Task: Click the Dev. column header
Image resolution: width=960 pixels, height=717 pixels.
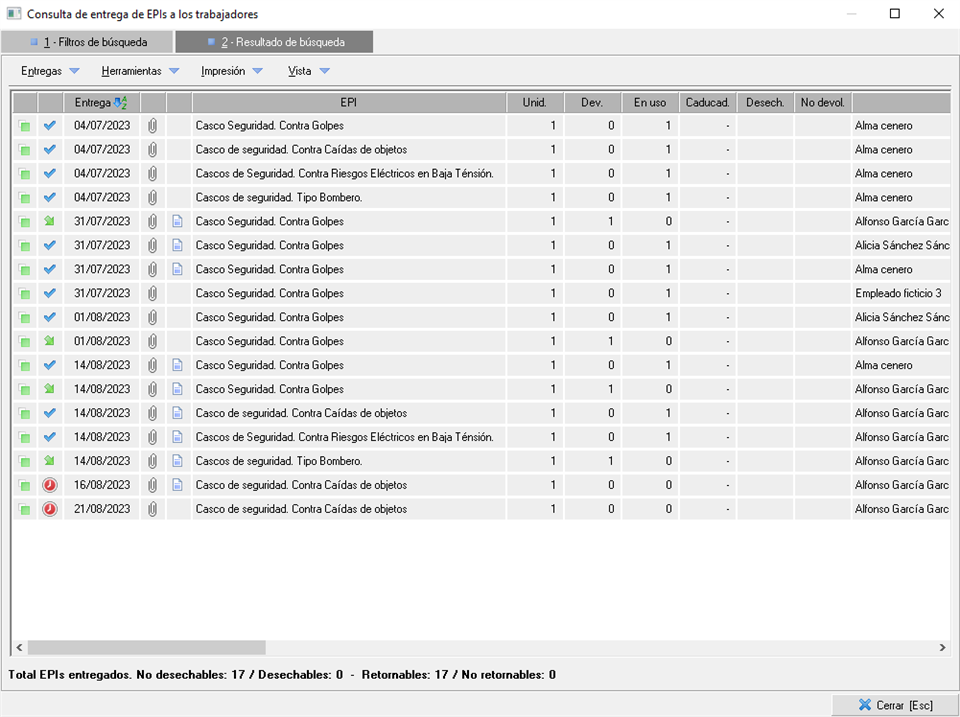Action: pos(592,103)
